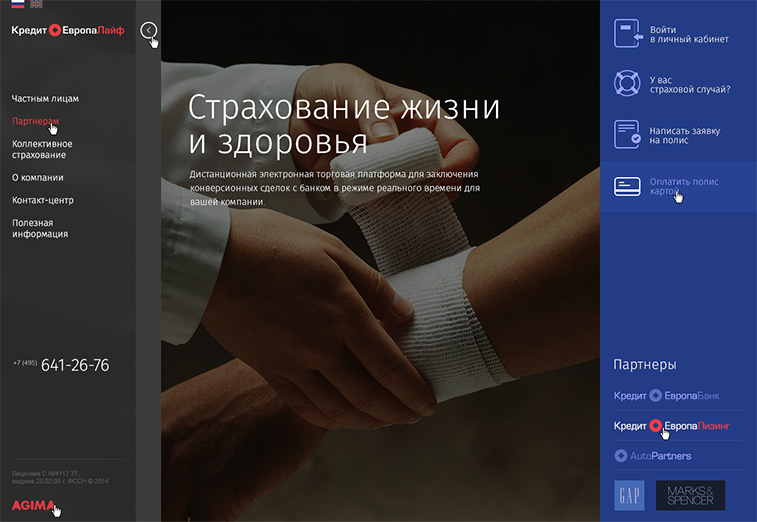Click the Marks & Spencer partner thumbnail
The height and width of the screenshot is (522, 757).
(x=690, y=495)
